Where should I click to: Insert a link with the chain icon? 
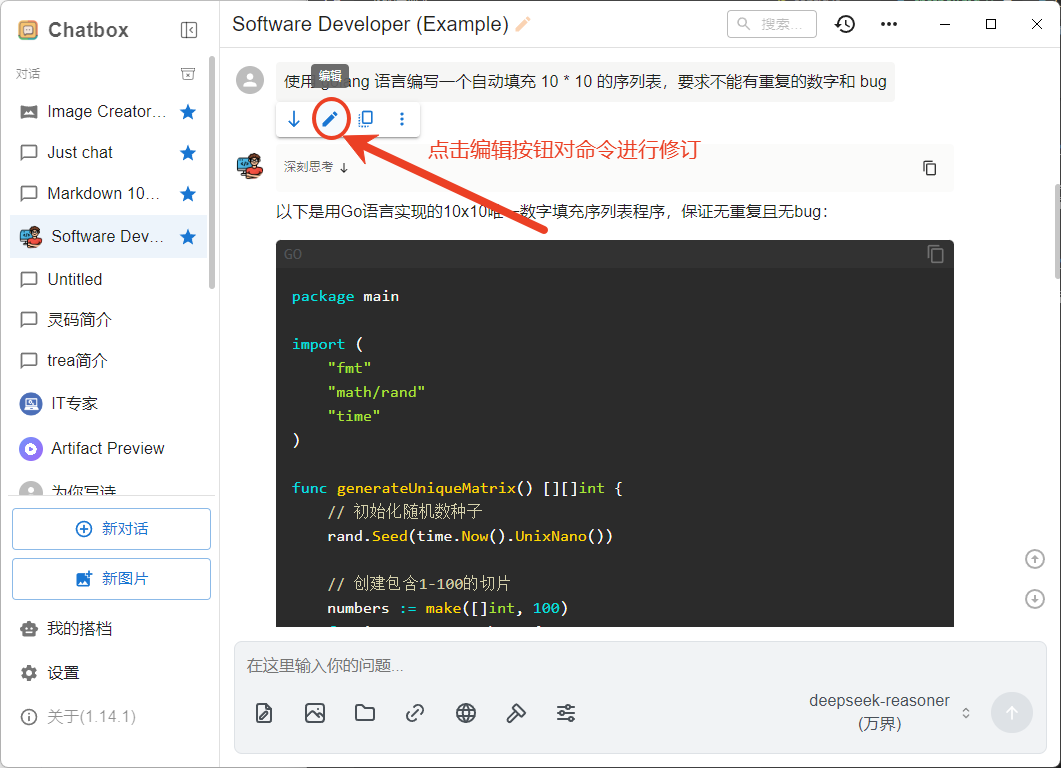click(415, 713)
